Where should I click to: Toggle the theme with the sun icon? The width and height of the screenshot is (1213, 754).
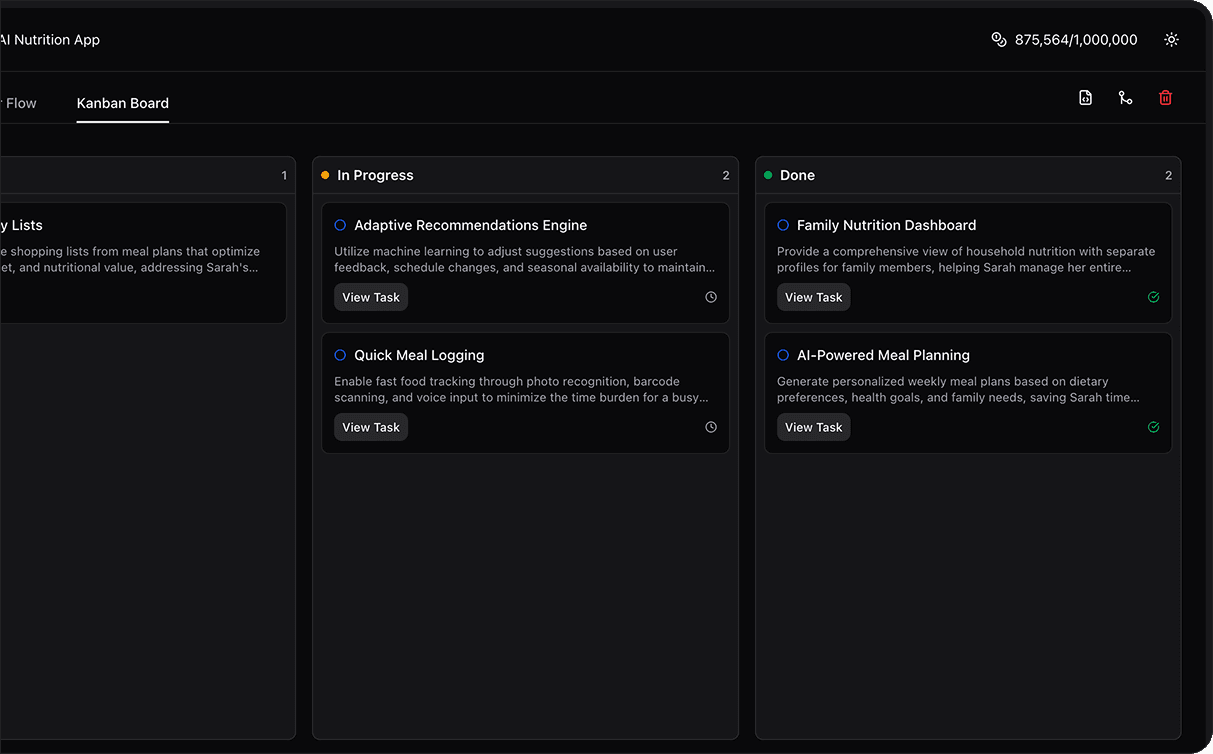(1171, 39)
